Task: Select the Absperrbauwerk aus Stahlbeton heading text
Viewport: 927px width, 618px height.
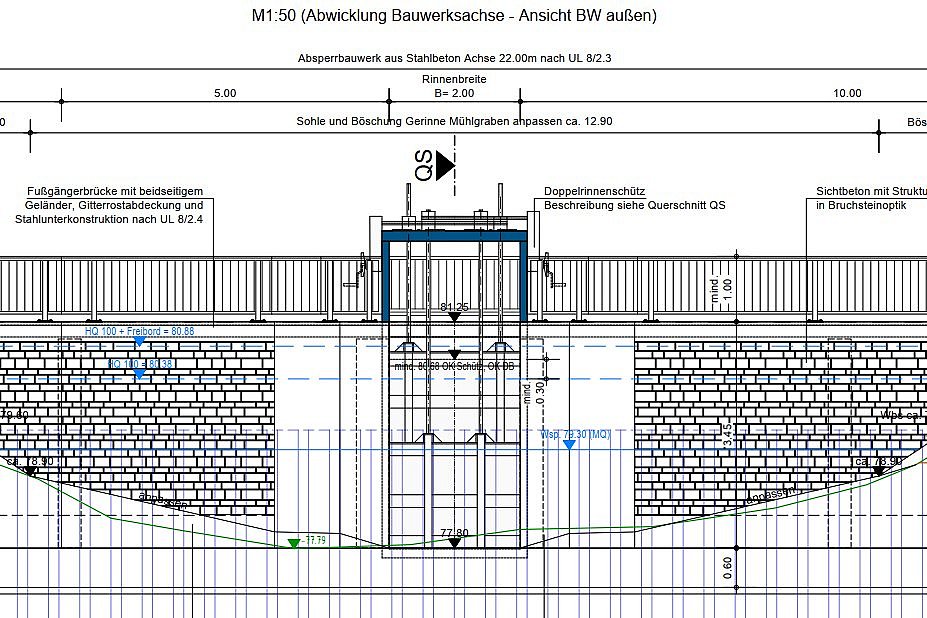Action: click(x=454, y=59)
